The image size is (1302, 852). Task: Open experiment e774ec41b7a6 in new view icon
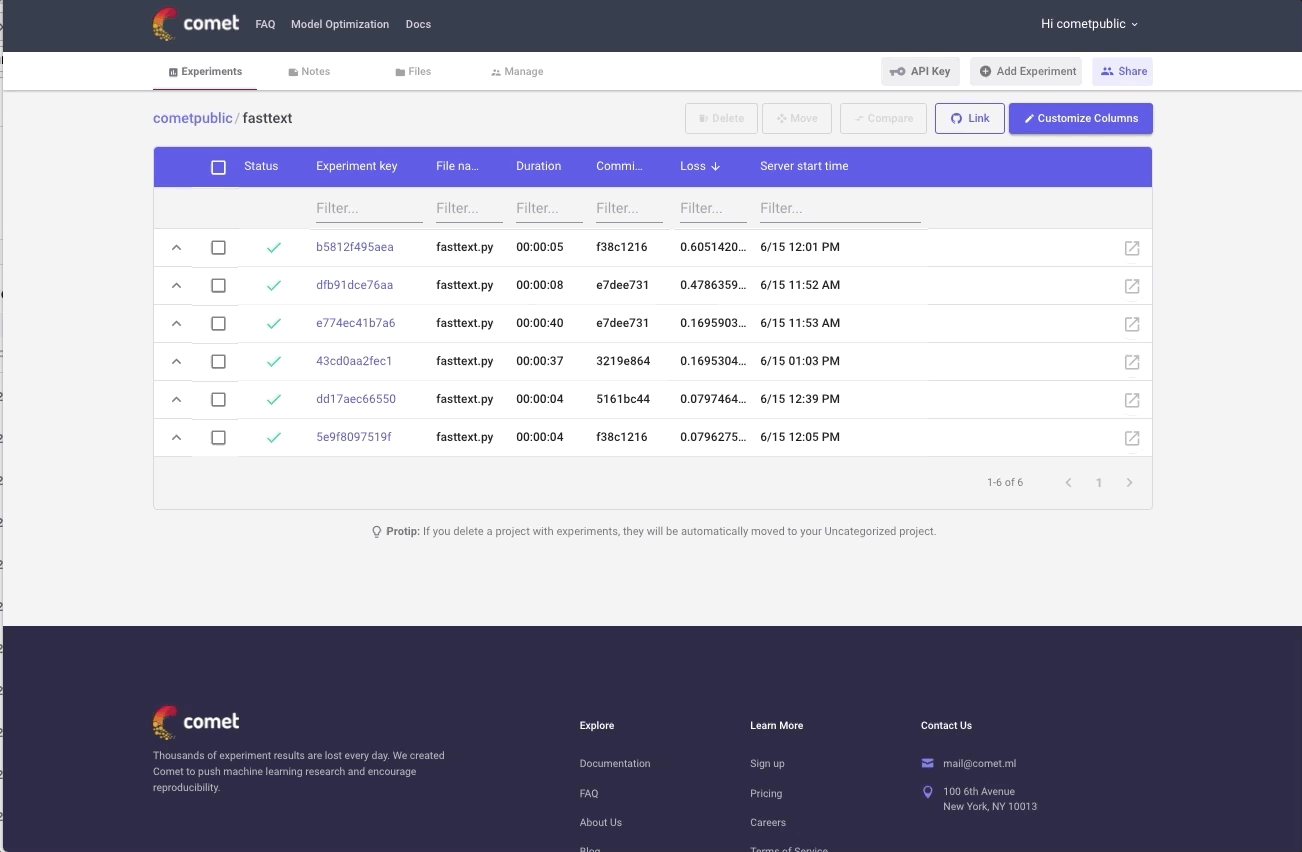1132,324
